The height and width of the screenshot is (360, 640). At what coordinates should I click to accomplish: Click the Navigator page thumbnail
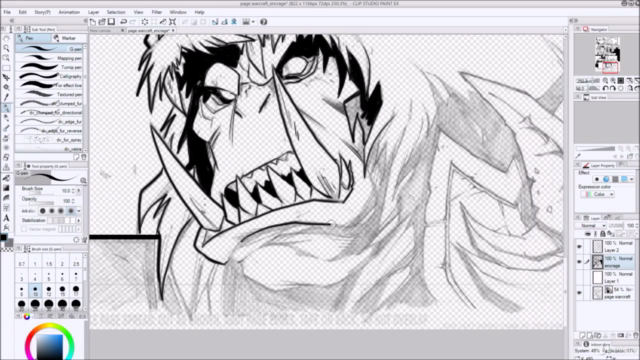(x=607, y=55)
